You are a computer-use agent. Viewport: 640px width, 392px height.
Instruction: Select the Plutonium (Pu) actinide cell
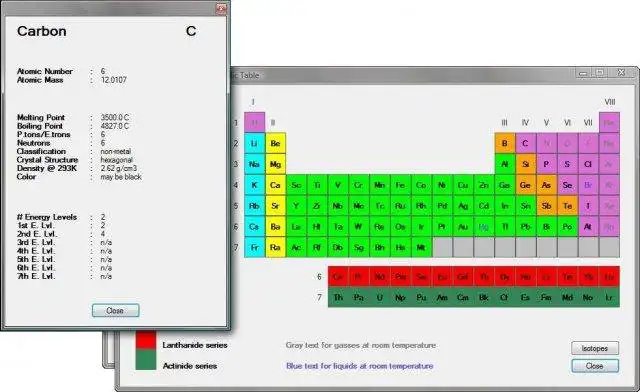pos(422,298)
